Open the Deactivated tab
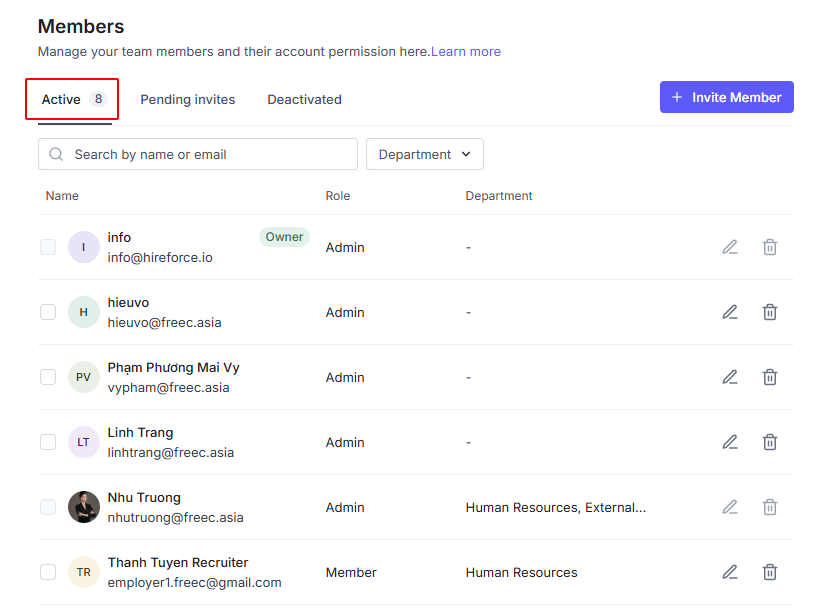 (304, 100)
